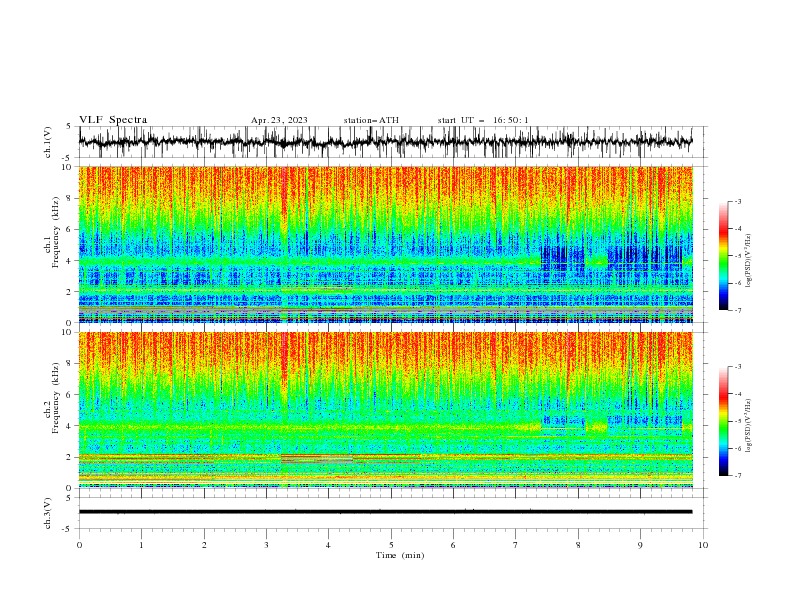Click the '-5' tick on ch.1 colorbar
792x612 pixels.
pos(737,256)
